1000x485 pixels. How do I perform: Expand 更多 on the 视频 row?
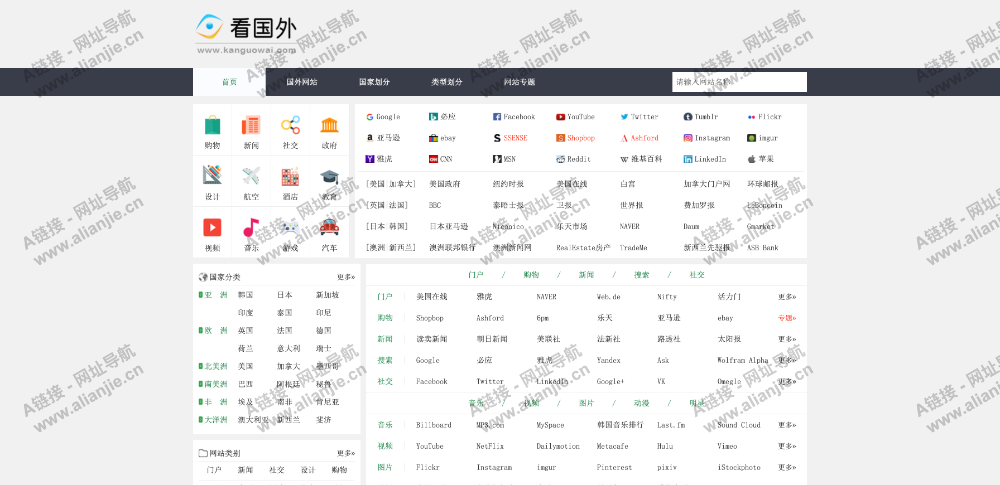point(787,446)
